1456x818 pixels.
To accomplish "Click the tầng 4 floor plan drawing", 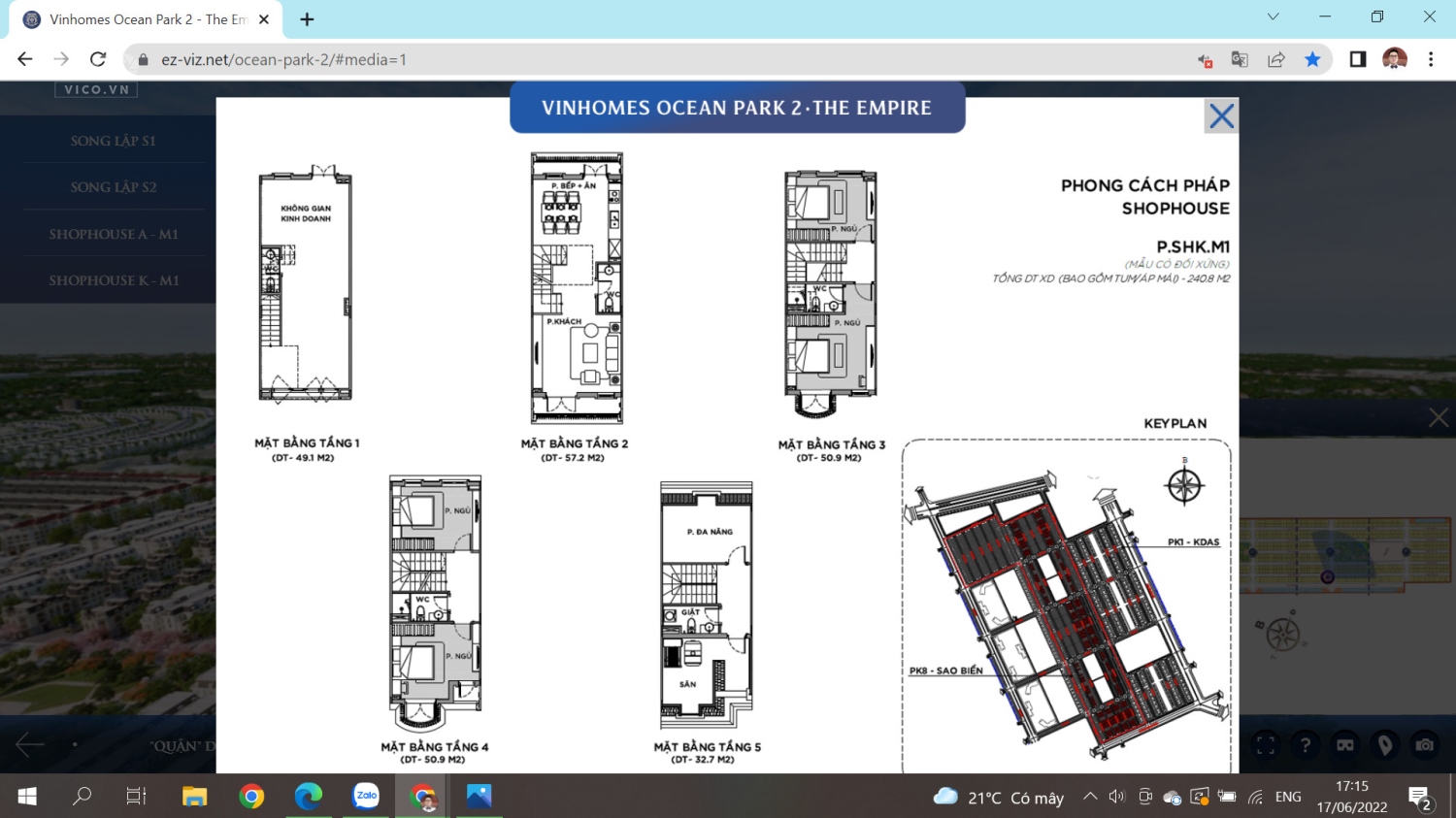I will click(435, 603).
